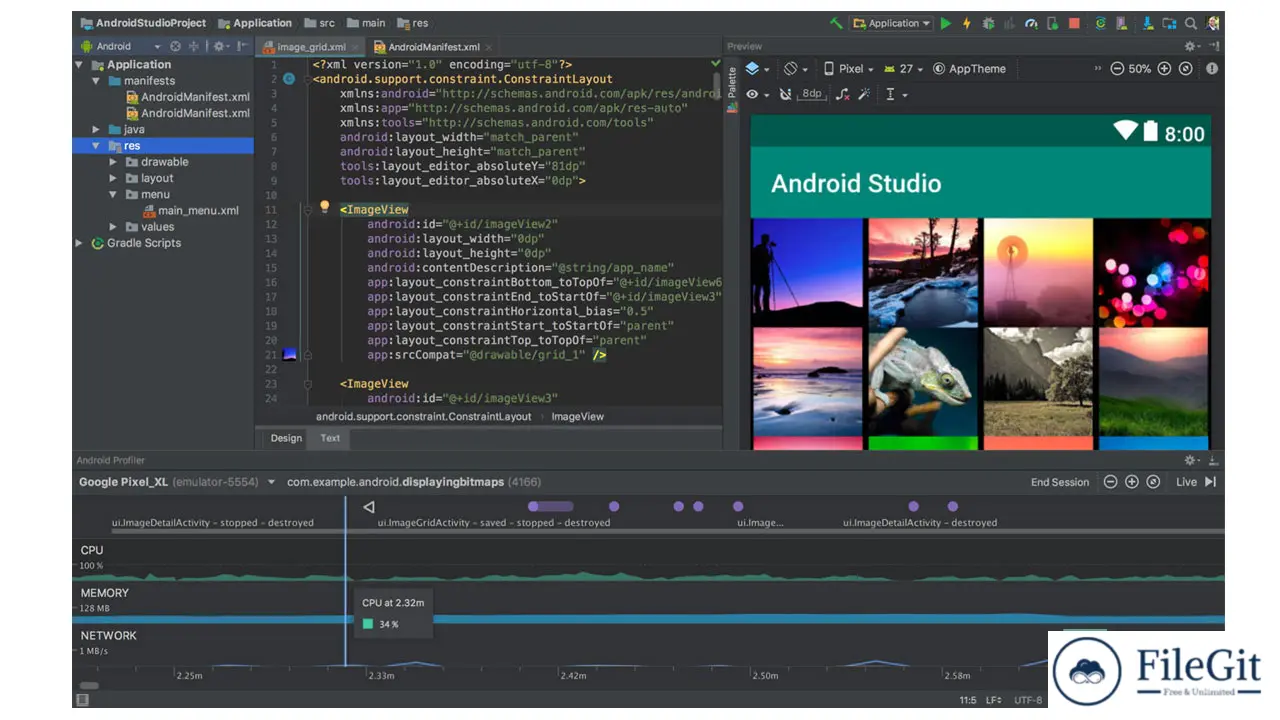Expand the java folder
Viewport: 1280px width, 720px height.
click(96, 130)
